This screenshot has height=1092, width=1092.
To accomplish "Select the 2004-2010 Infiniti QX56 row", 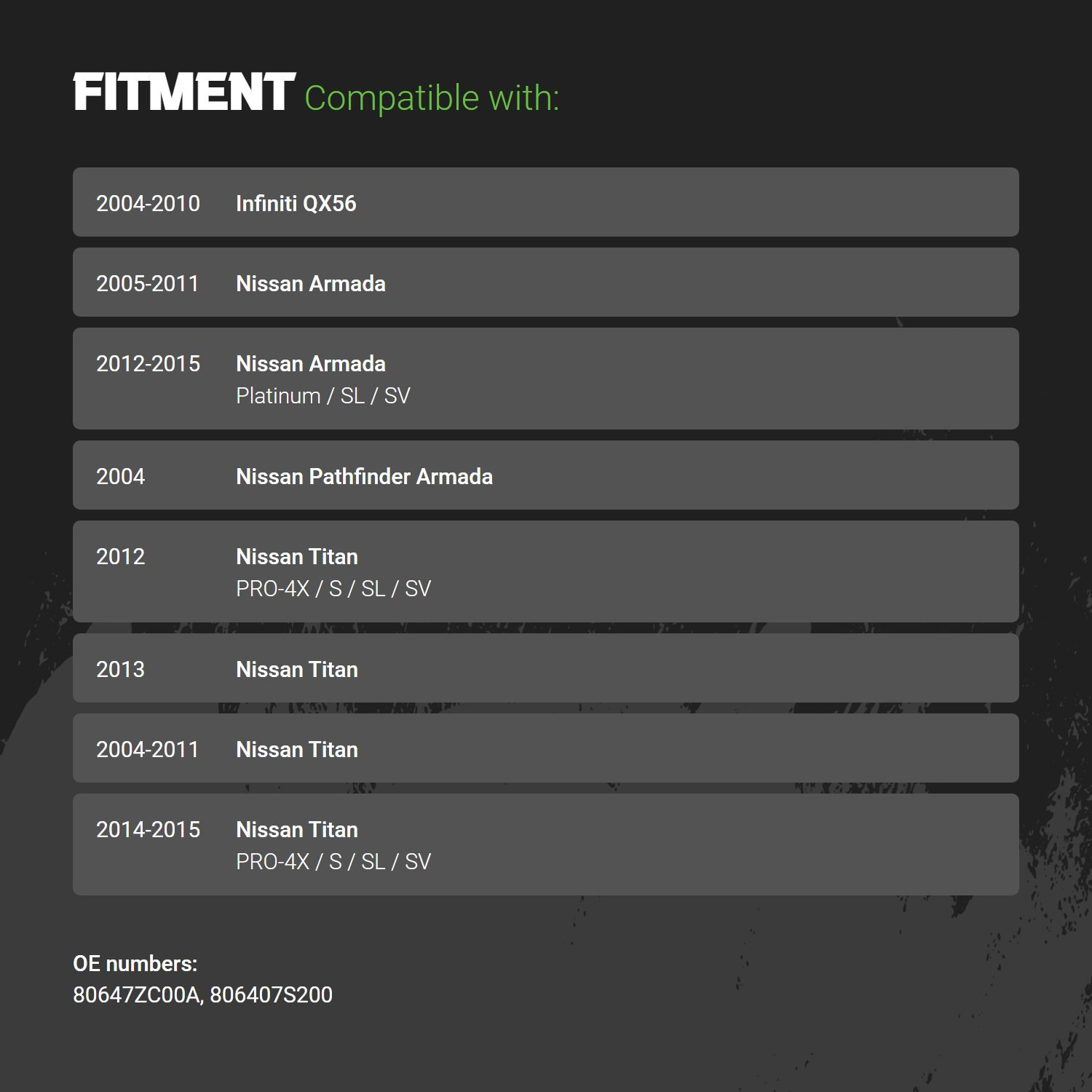I will (x=546, y=202).
